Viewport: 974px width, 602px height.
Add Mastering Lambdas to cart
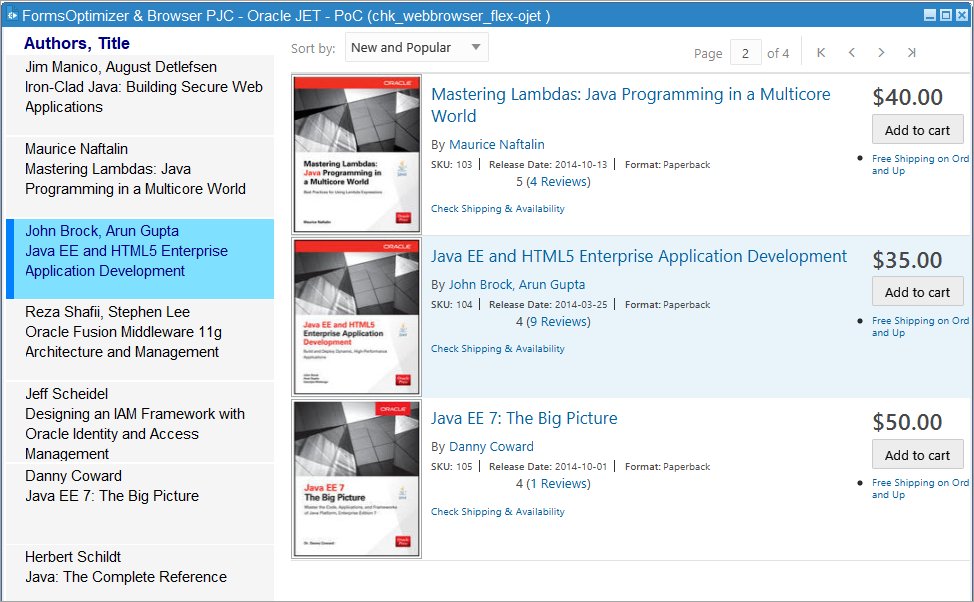coord(917,130)
